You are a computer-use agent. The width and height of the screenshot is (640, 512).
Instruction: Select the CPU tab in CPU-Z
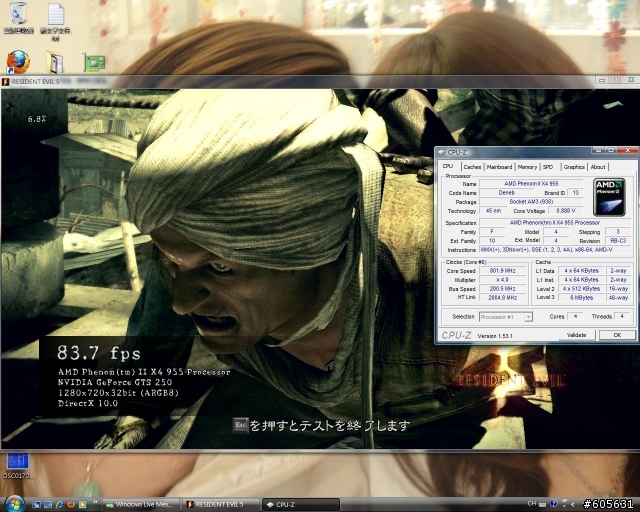point(448,167)
